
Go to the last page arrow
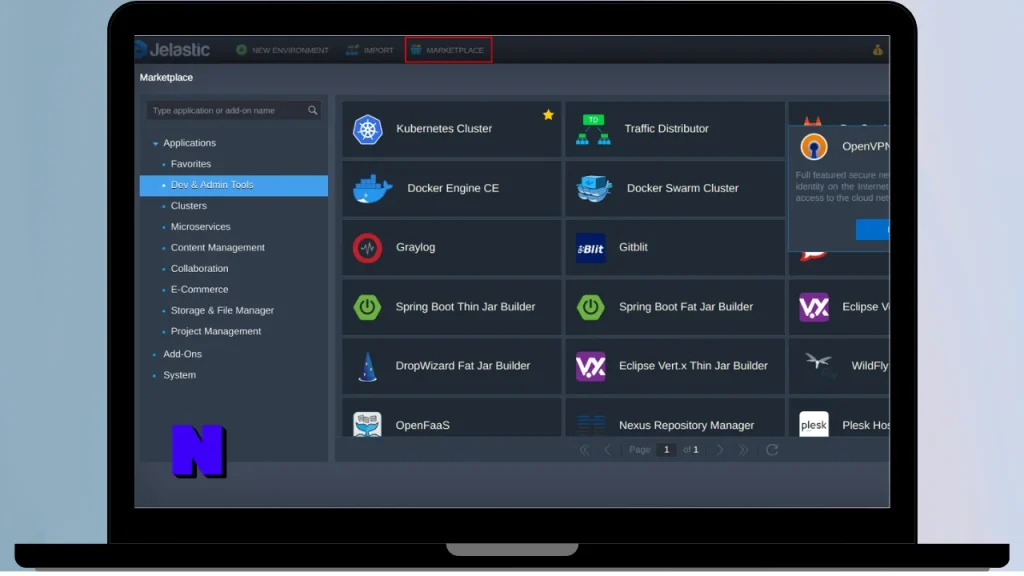pyautogui.click(x=743, y=450)
